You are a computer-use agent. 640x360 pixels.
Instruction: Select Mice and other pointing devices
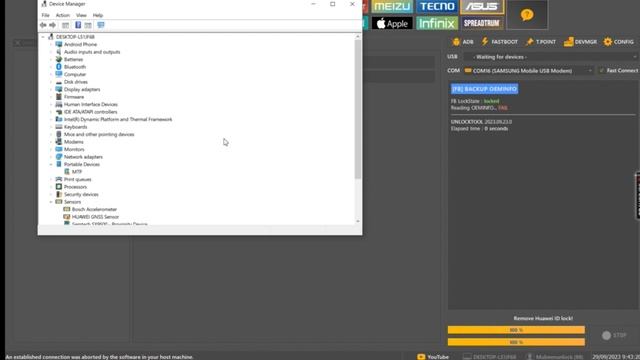(x=99, y=134)
